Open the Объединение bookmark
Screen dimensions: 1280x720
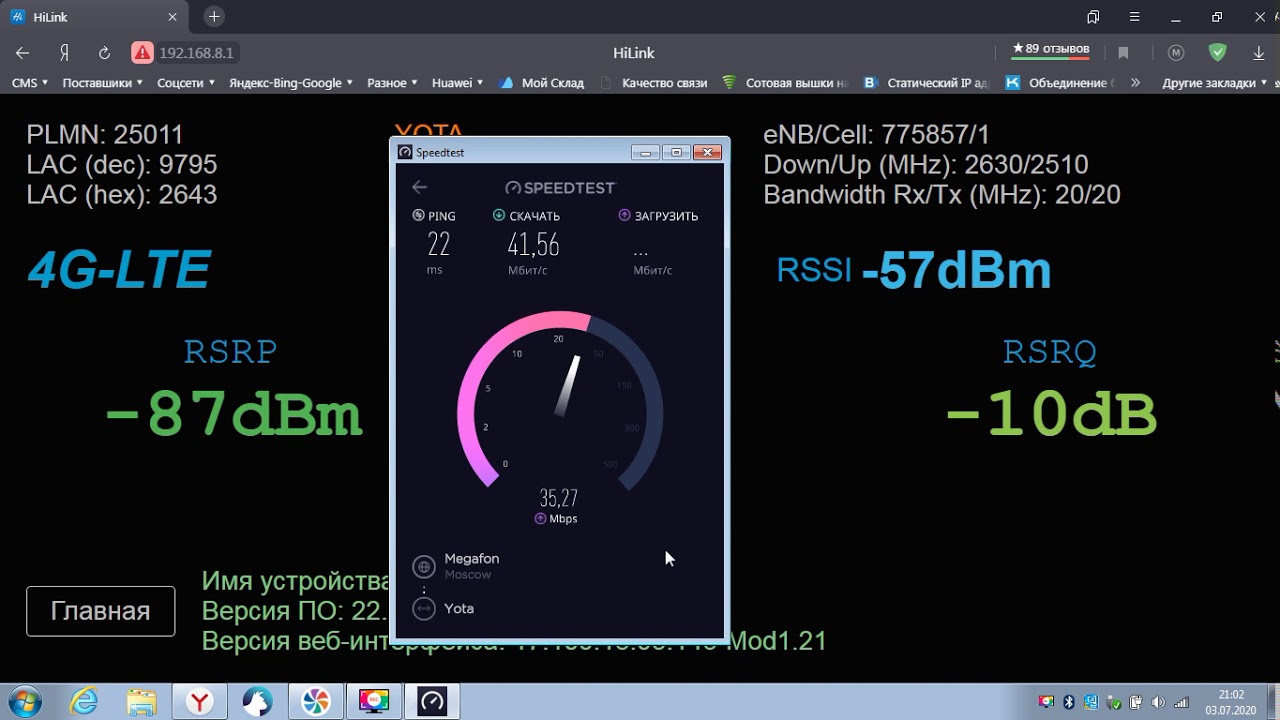1061,83
